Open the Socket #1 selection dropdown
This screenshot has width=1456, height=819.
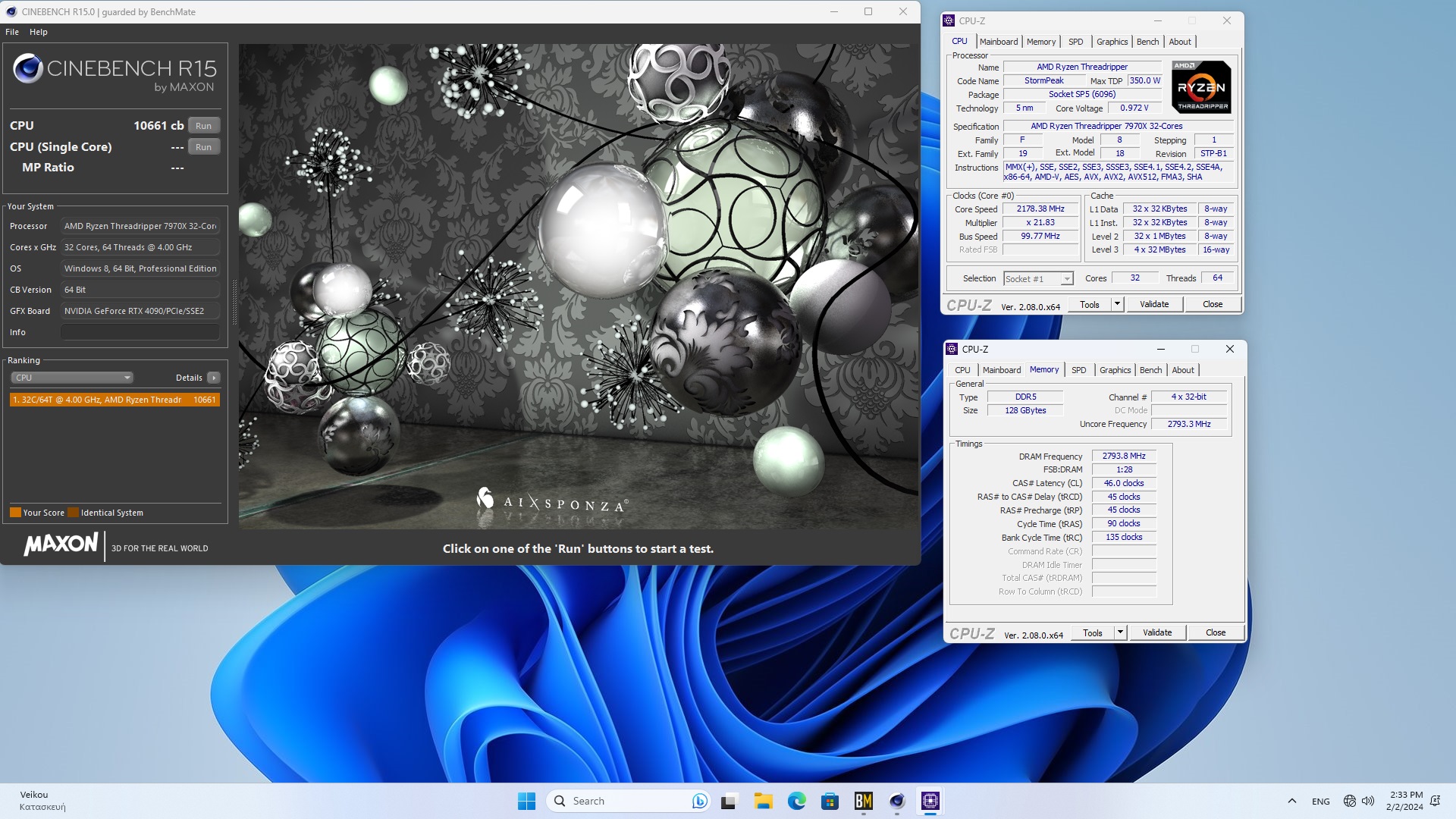[x=1038, y=279]
